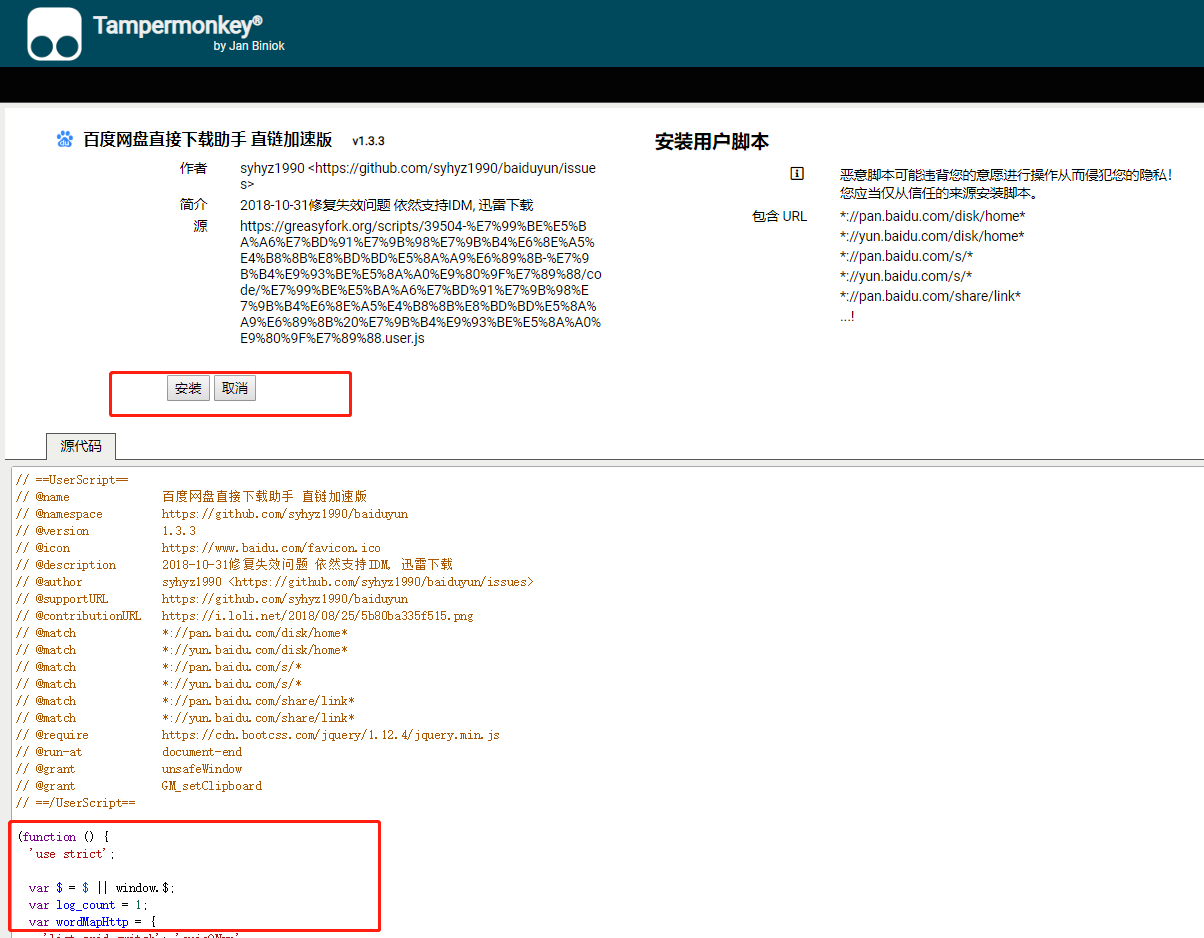Click the 简介 description label

194,204
